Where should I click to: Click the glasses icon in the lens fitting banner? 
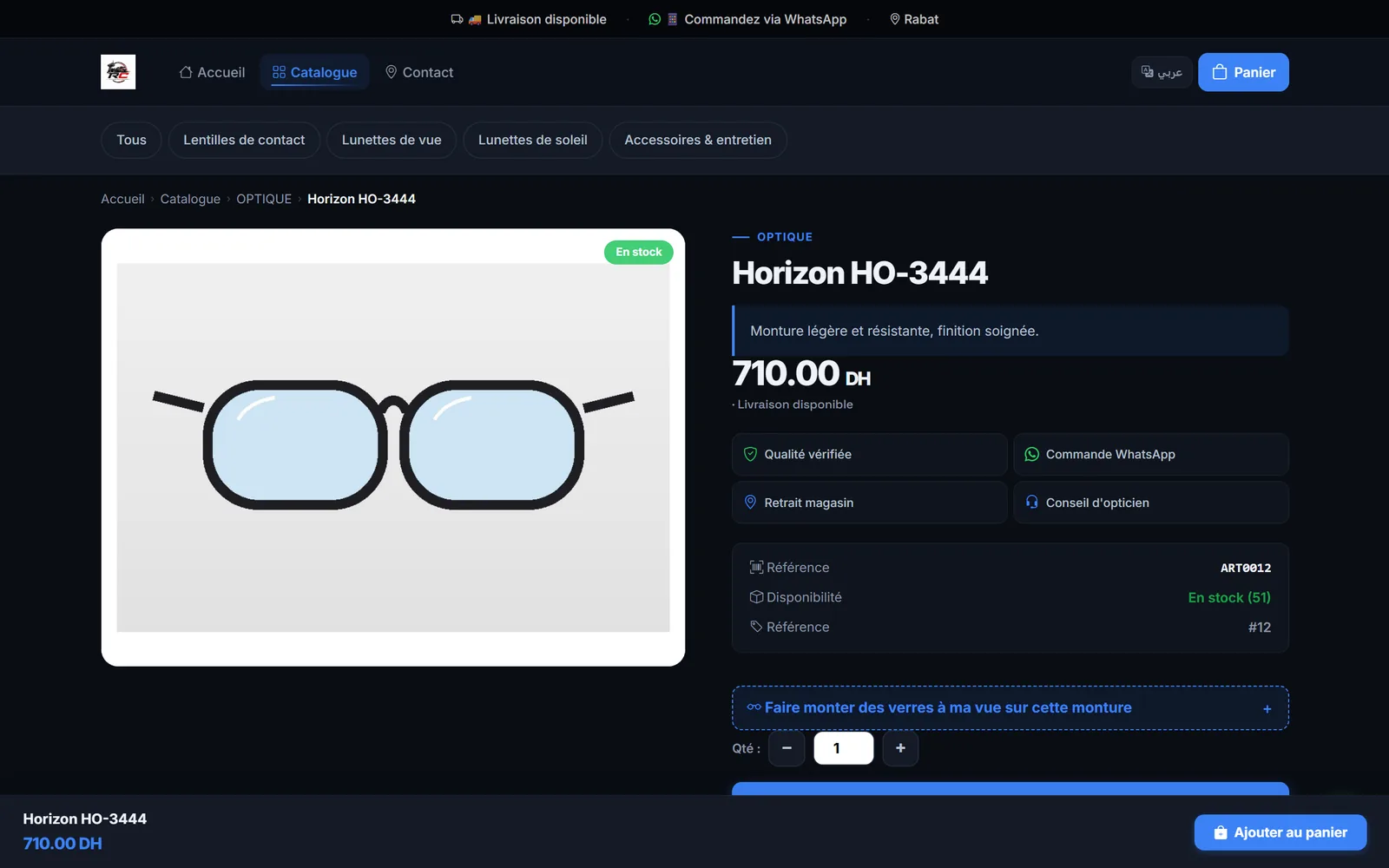click(x=754, y=707)
